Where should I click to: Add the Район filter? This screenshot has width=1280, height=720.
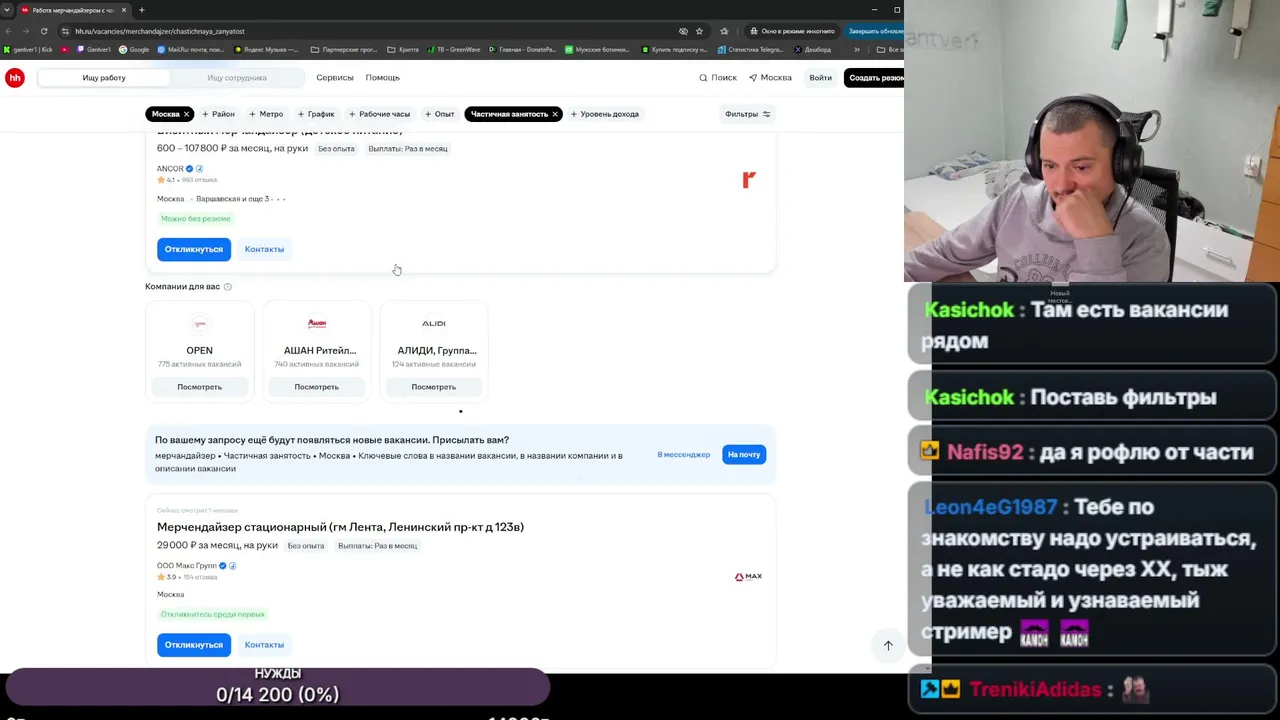(x=218, y=114)
